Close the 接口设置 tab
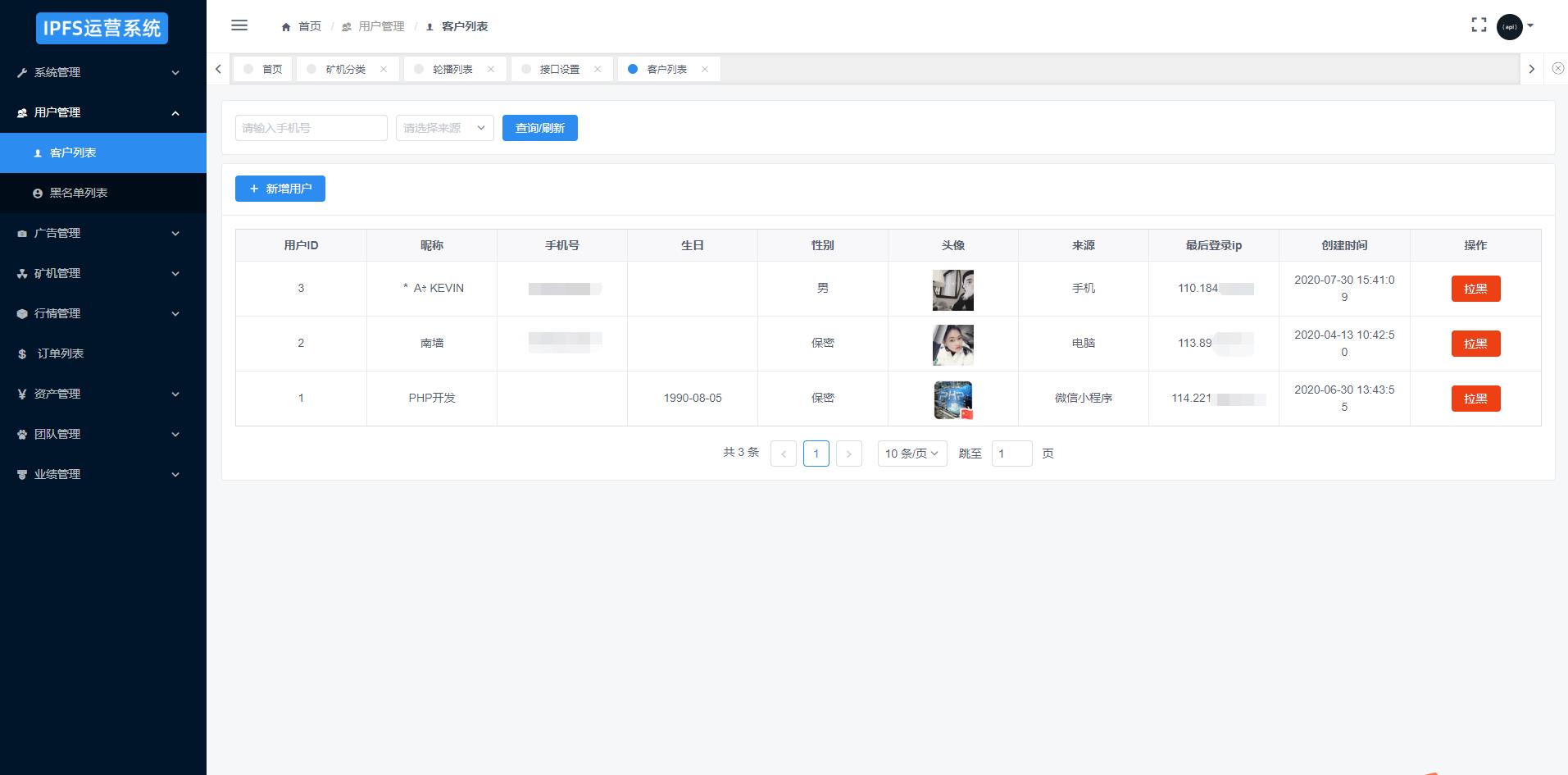Viewport: 1568px width, 775px height. (x=598, y=70)
